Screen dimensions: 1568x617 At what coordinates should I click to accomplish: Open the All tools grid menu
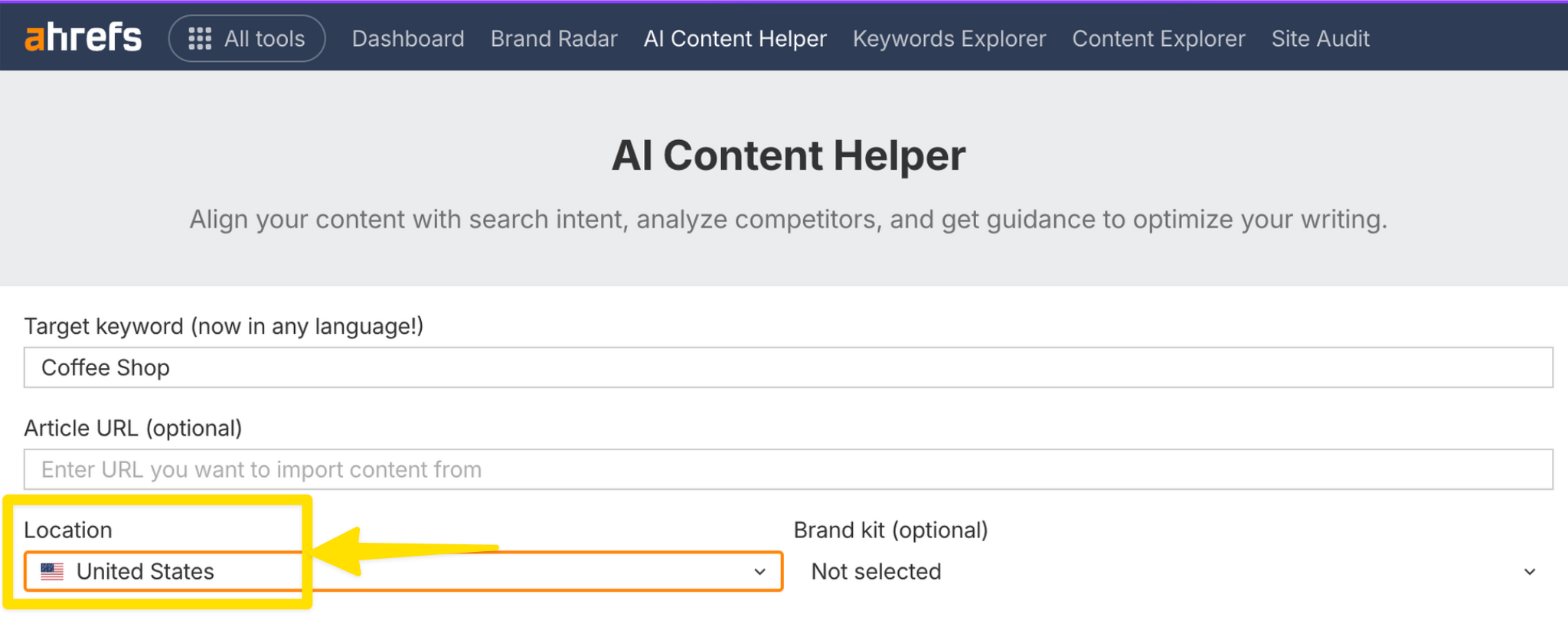click(x=247, y=38)
